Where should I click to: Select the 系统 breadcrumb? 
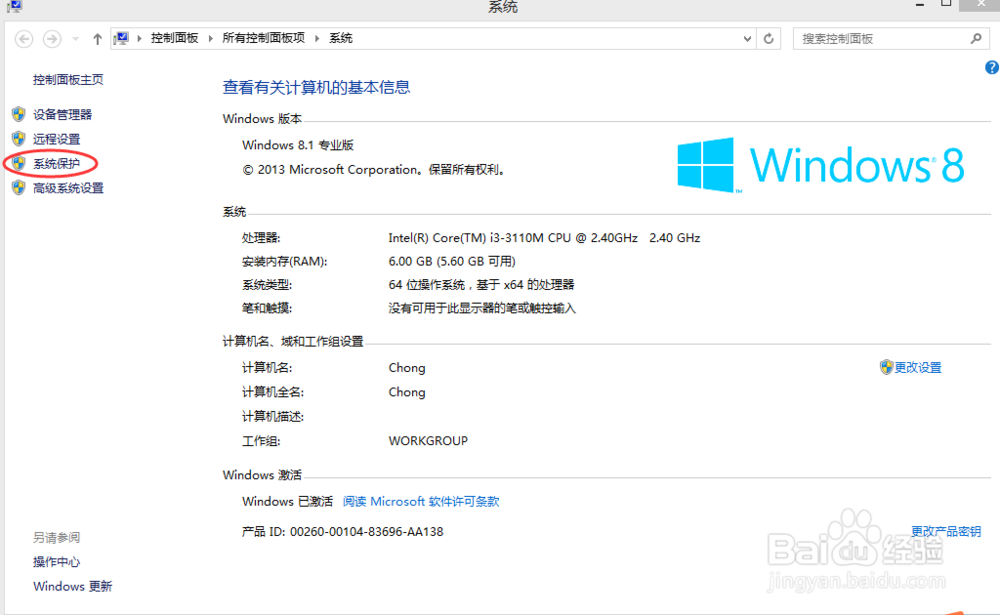(341, 38)
